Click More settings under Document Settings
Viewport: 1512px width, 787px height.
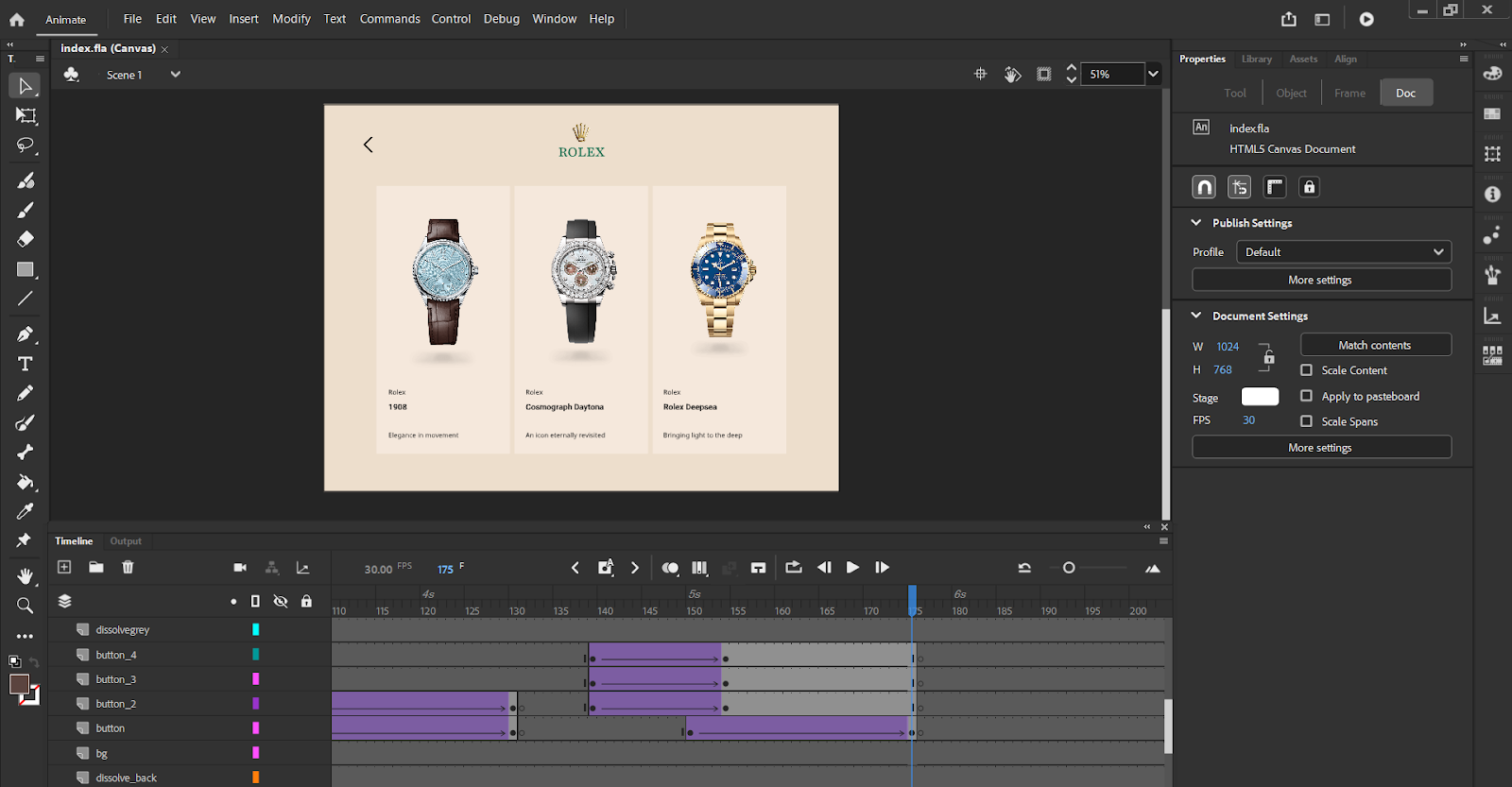1321,447
